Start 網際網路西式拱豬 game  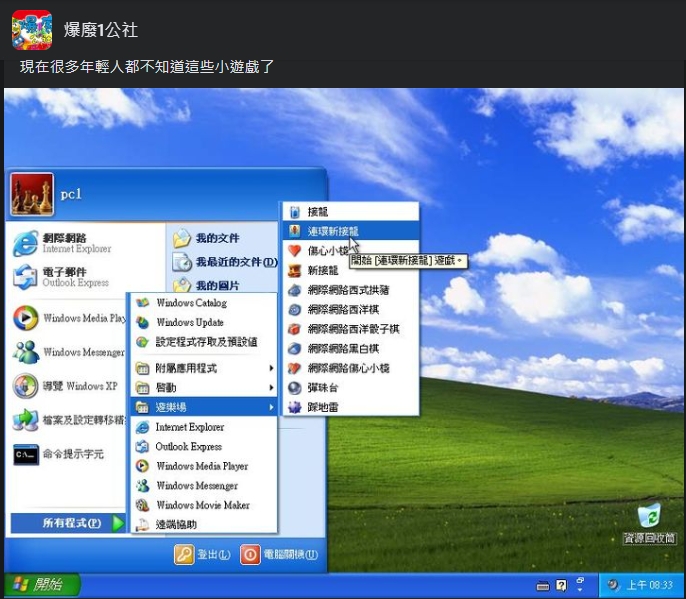(350, 290)
